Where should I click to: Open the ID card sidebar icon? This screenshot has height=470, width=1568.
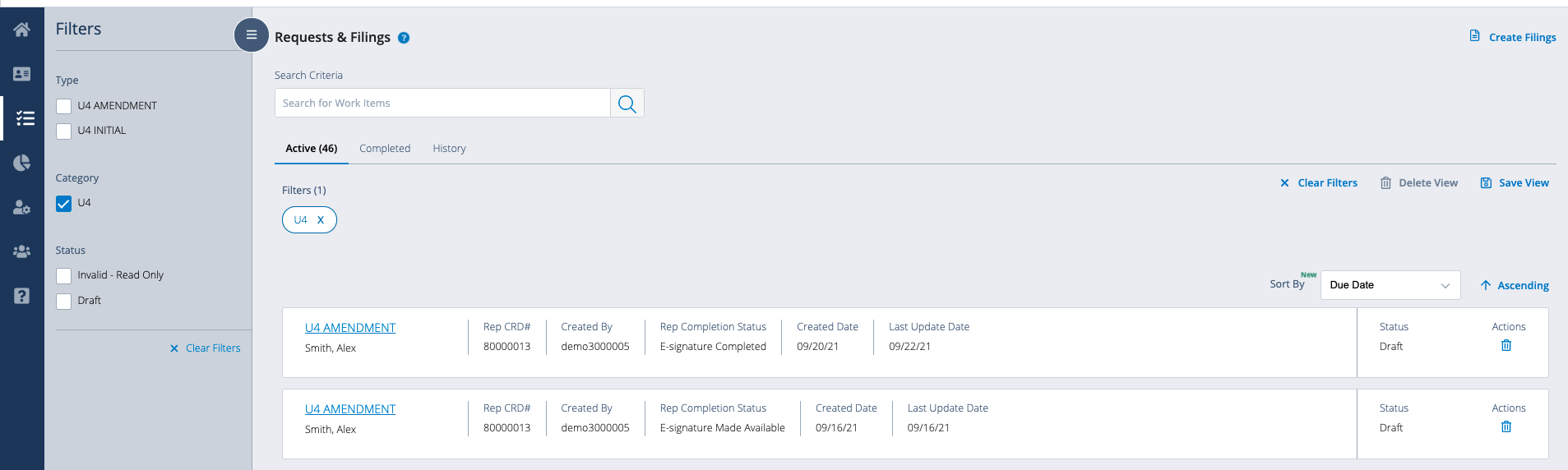22,74
